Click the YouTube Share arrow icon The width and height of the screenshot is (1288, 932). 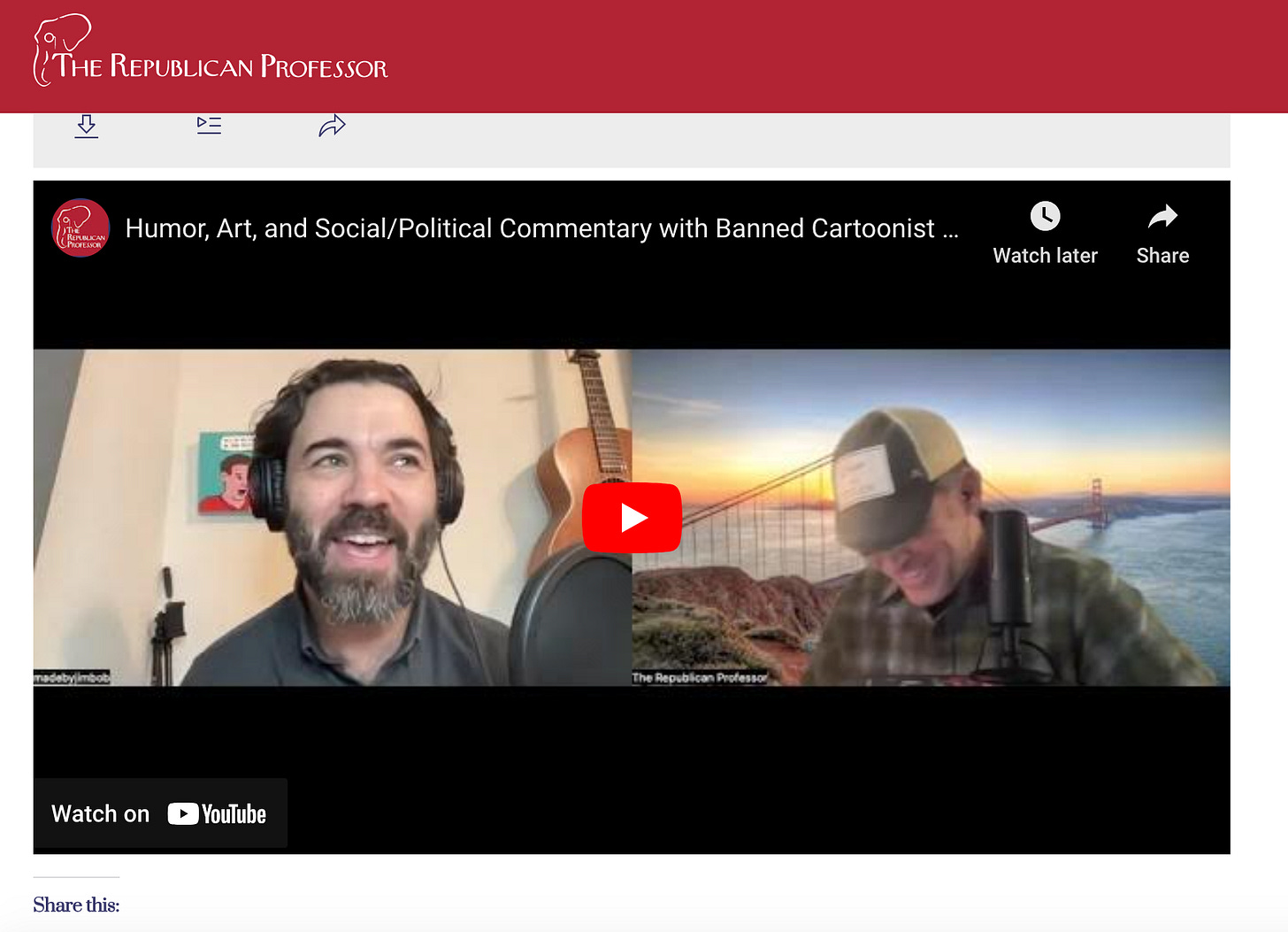[1162, 216]
